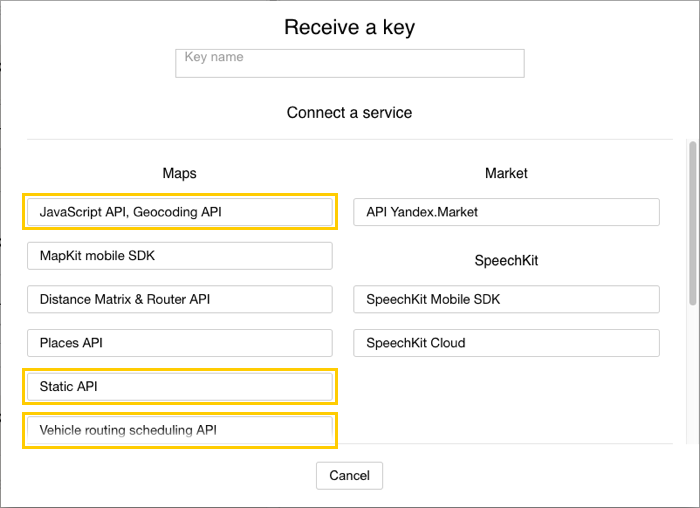Click the Key name placeholder text
This screenshot has width=700, height=508.
pos(214,58)
